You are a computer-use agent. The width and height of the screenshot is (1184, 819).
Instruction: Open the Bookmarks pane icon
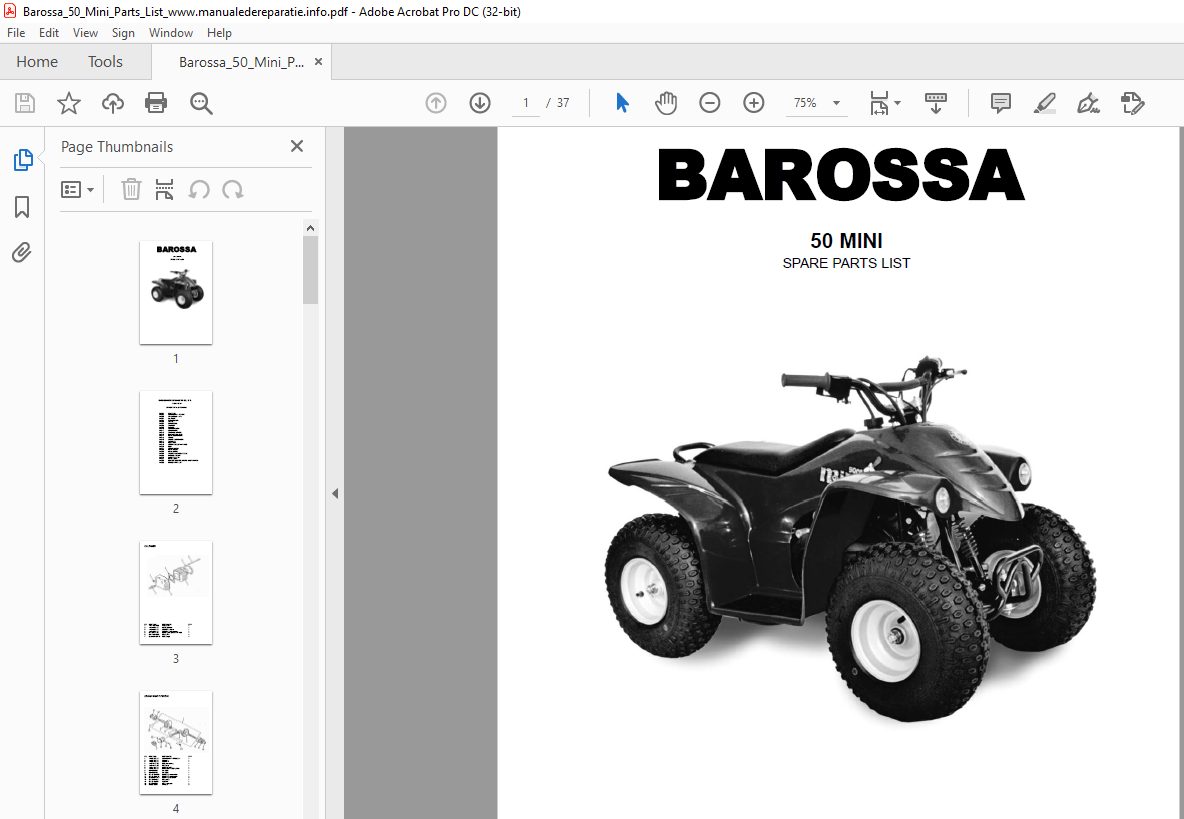coord(22,207)
